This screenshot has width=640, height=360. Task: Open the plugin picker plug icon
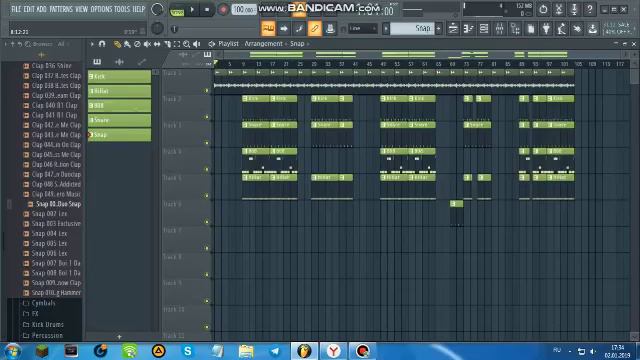pos(546,29)
